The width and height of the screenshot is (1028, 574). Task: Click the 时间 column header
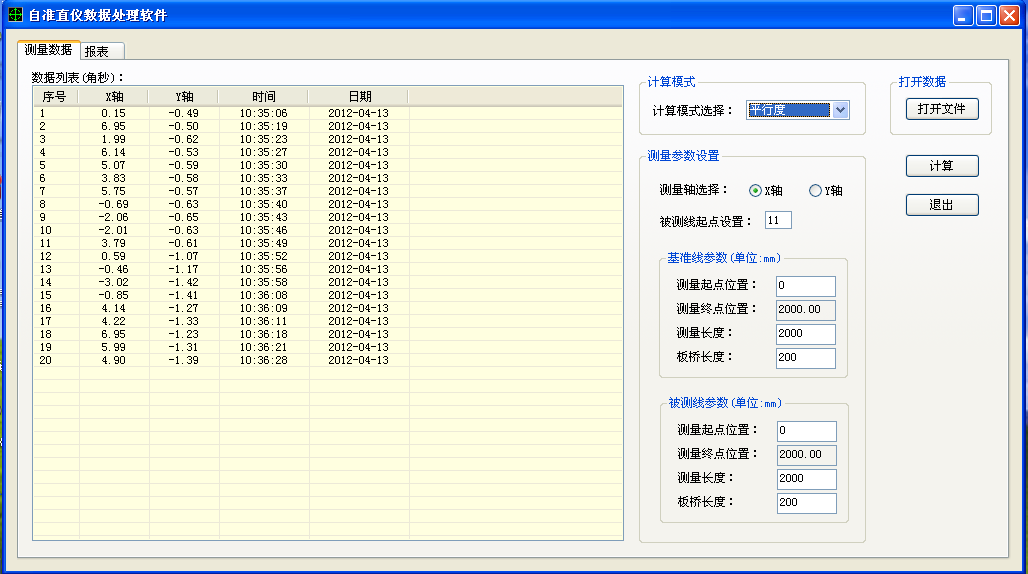coord(264,97)
